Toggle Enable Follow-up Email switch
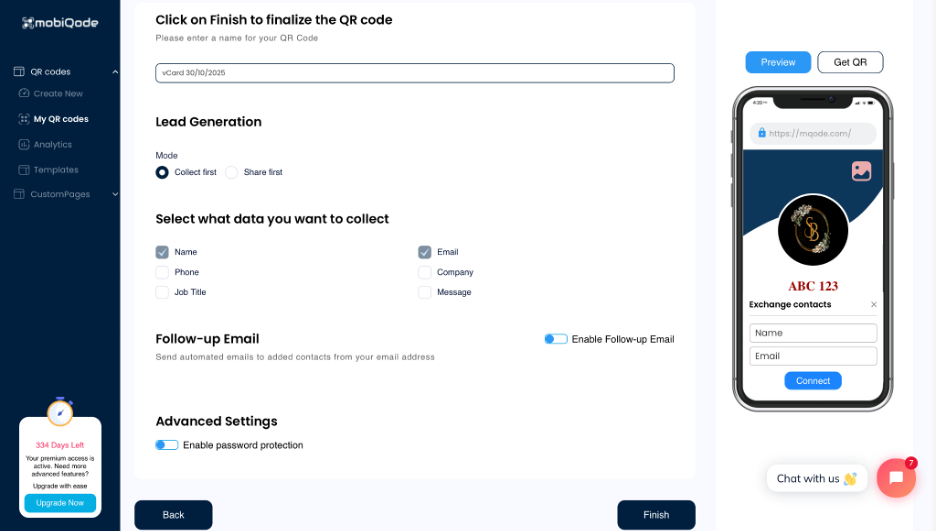This screenshot has height=532, width=936. pos(556,339)
